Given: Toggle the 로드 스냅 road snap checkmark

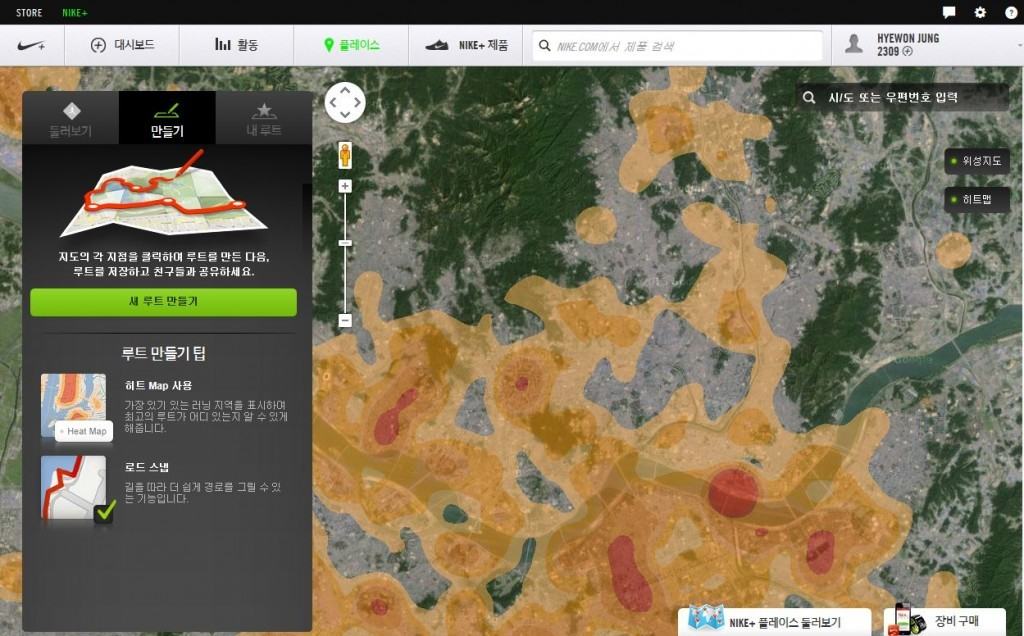Looking at the screenshot, I should (x=103, y=514).
